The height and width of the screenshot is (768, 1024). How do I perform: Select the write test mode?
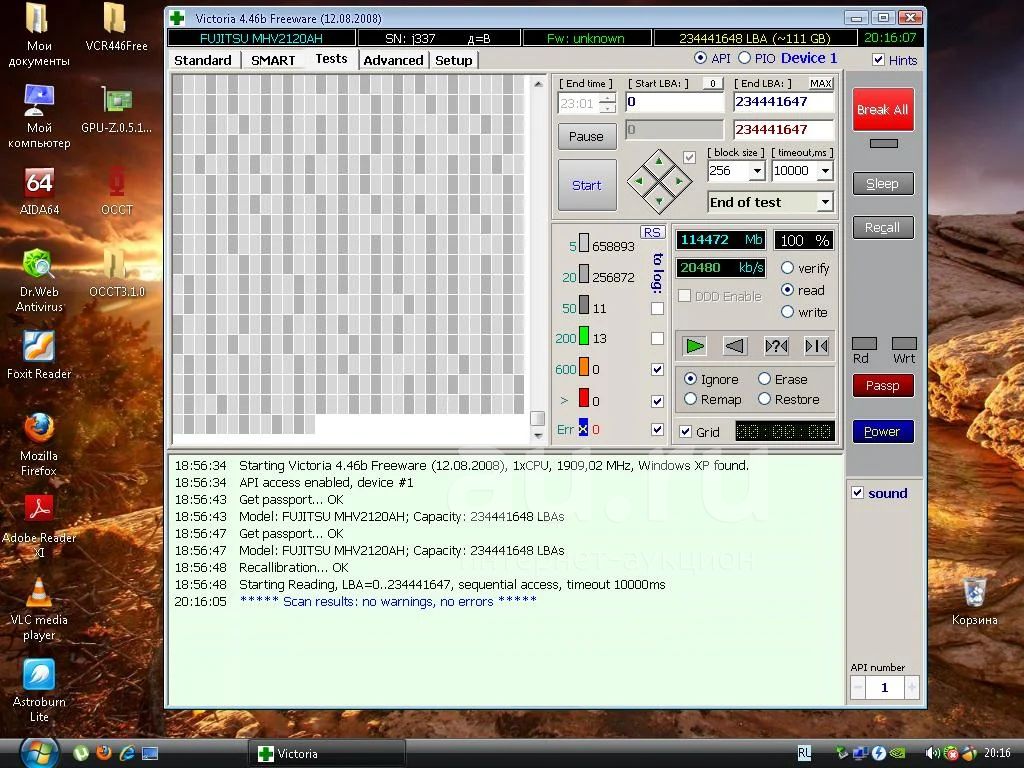pos(788,312)
